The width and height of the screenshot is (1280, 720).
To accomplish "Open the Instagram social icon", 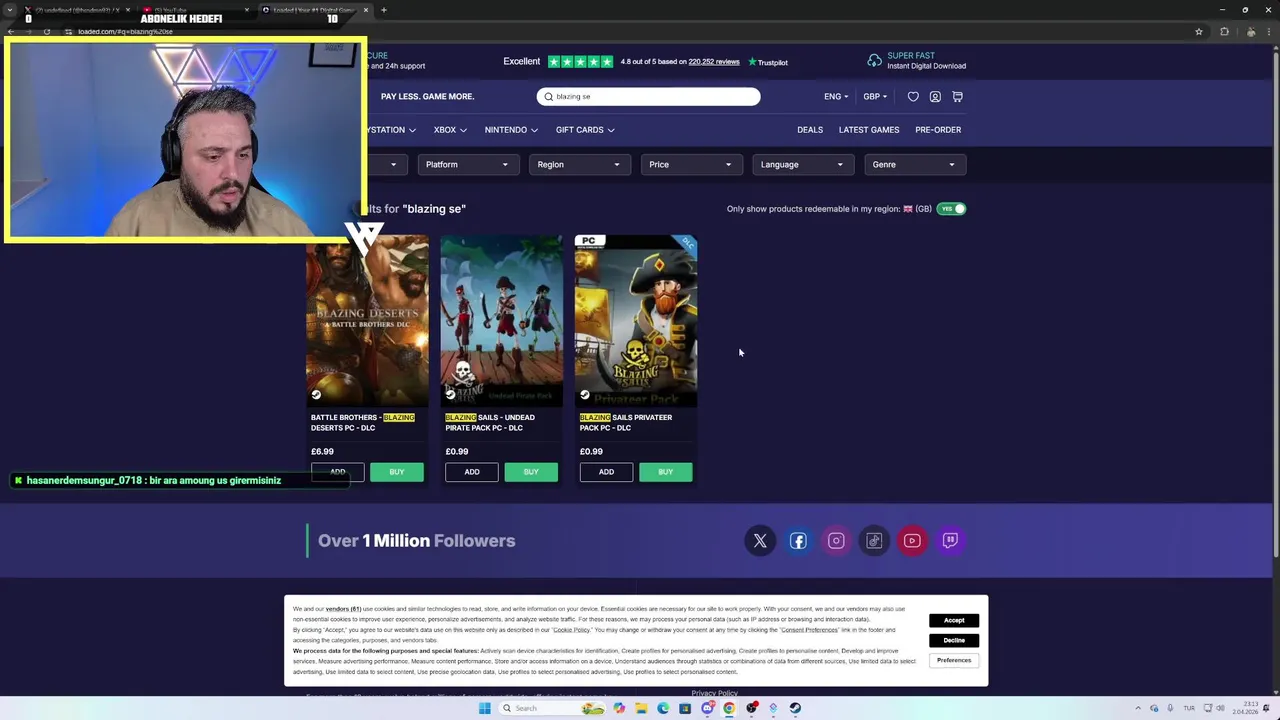I will 836,541.
